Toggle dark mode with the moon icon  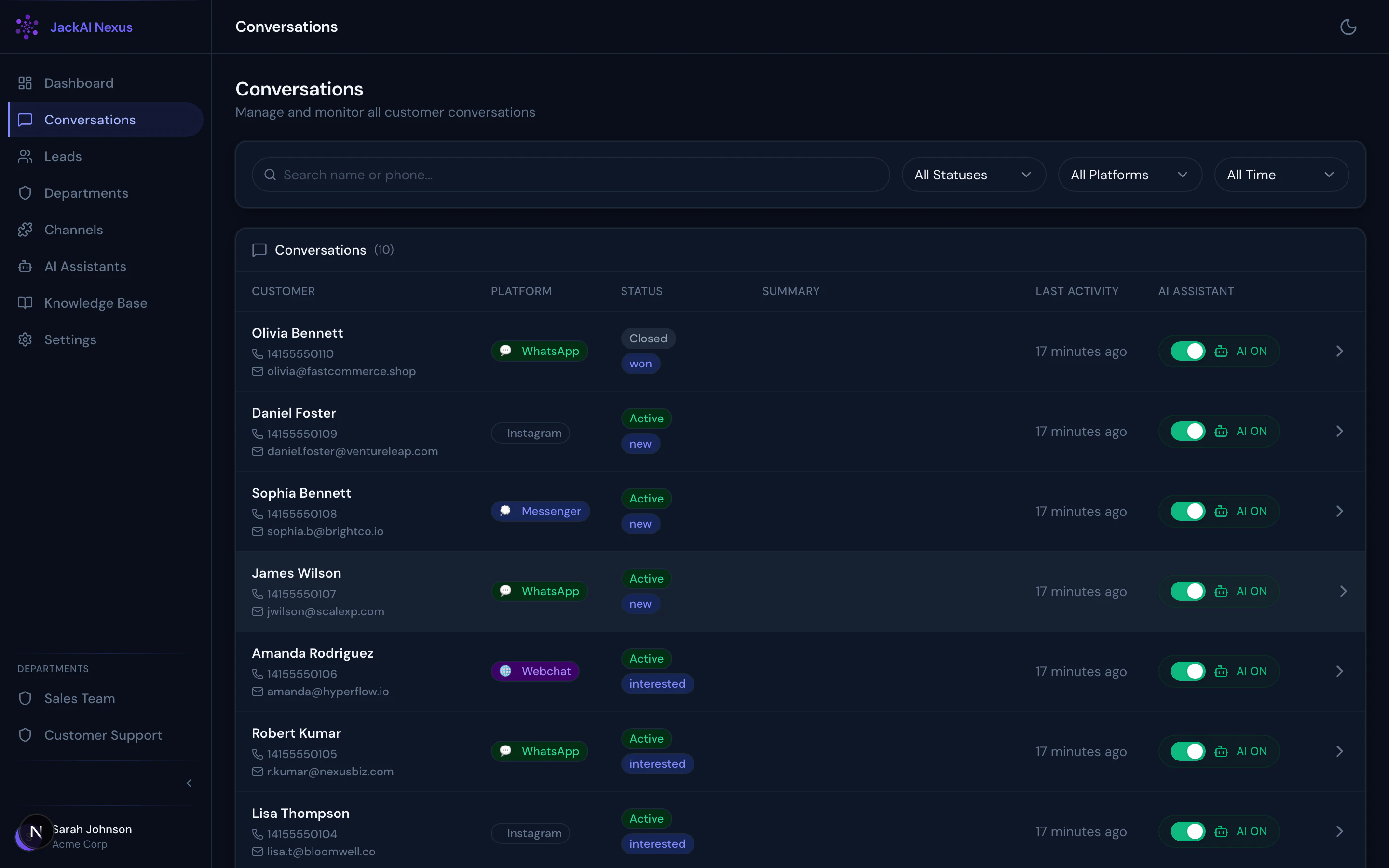(x=1348, y=27)
